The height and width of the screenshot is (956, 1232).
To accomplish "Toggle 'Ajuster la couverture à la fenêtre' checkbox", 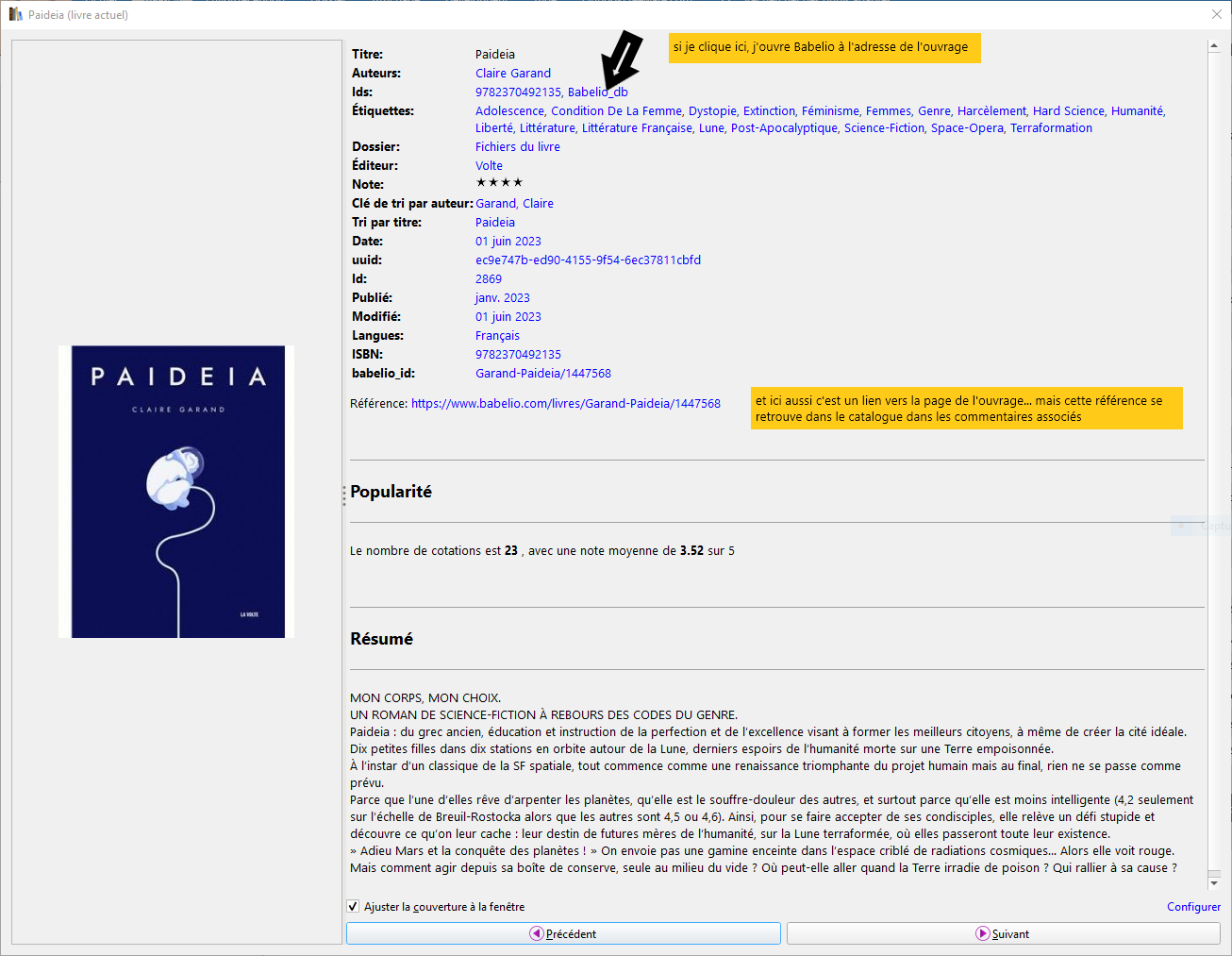I will 353,907.
